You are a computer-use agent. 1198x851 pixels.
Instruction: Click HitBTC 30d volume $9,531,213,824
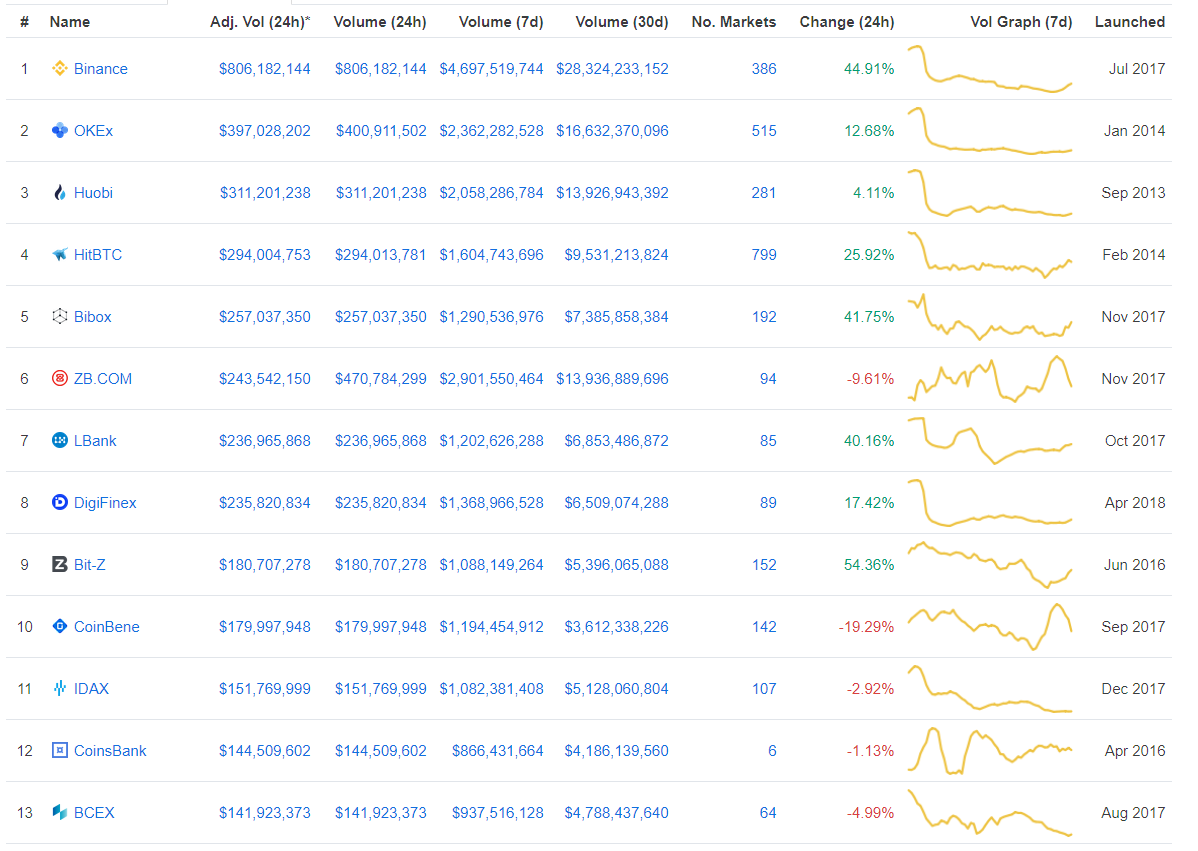[612, 255]
